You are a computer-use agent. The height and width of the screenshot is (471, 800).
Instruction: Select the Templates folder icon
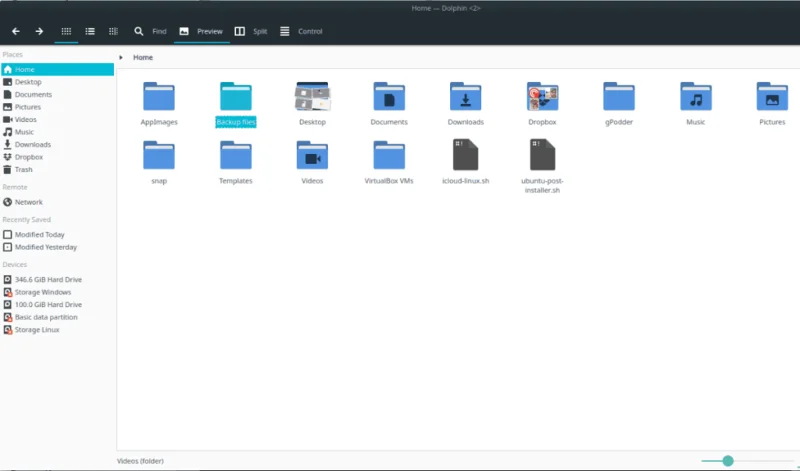pos(236,155)
